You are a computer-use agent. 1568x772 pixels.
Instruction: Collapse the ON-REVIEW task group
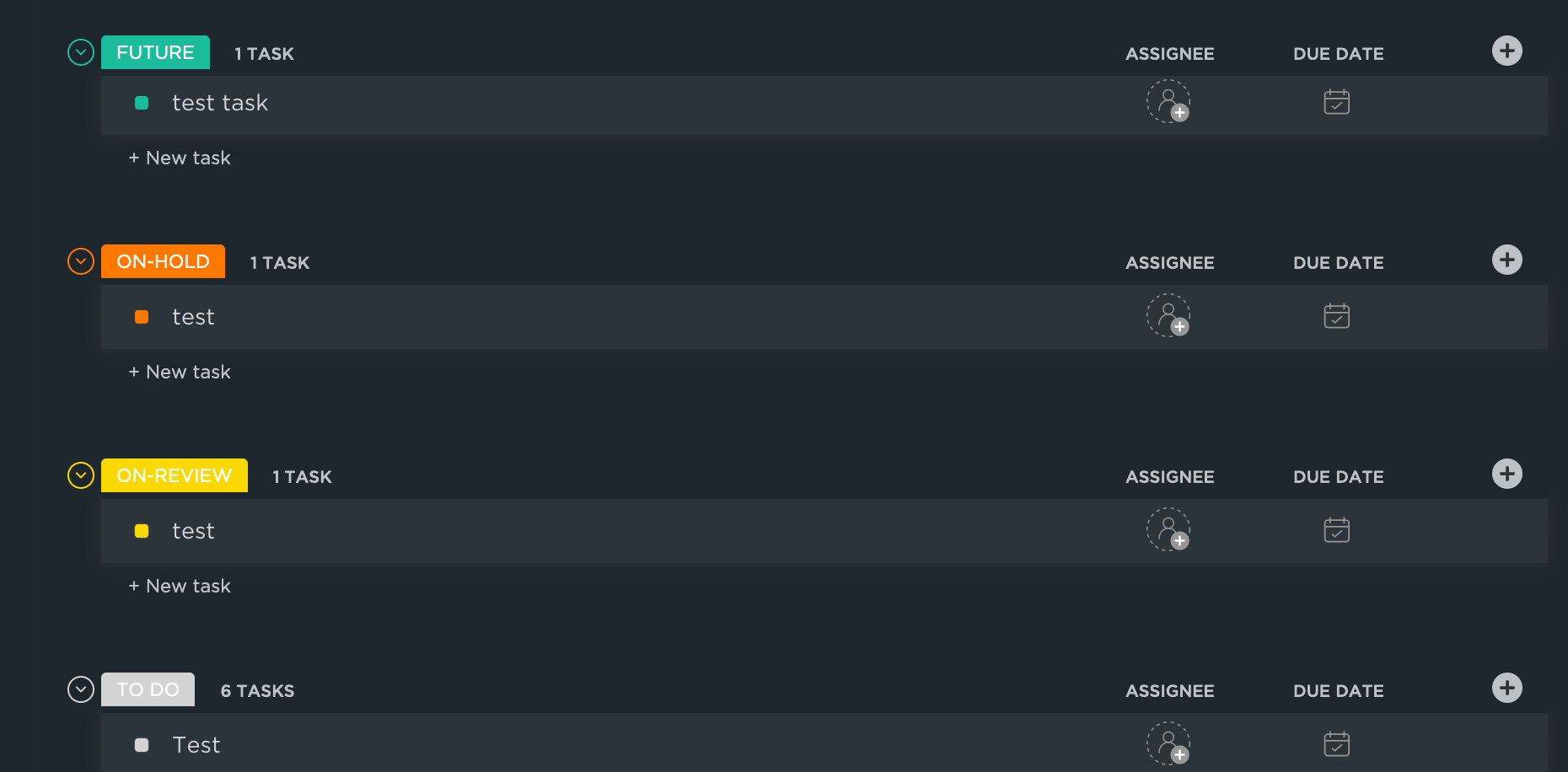[x=81, y=475]
